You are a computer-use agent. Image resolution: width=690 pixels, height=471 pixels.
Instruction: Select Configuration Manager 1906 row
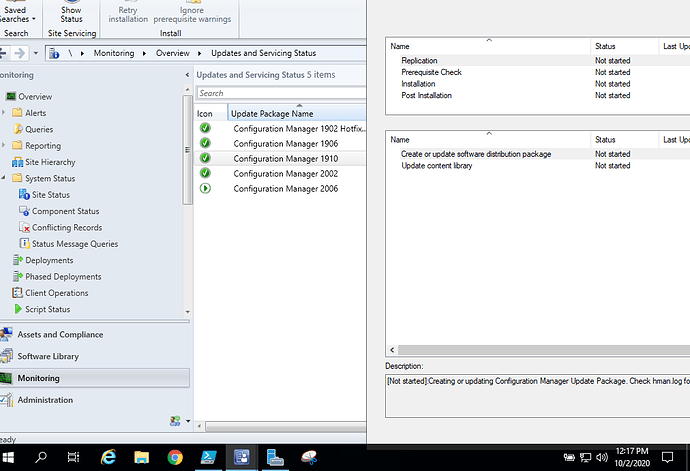280,144
